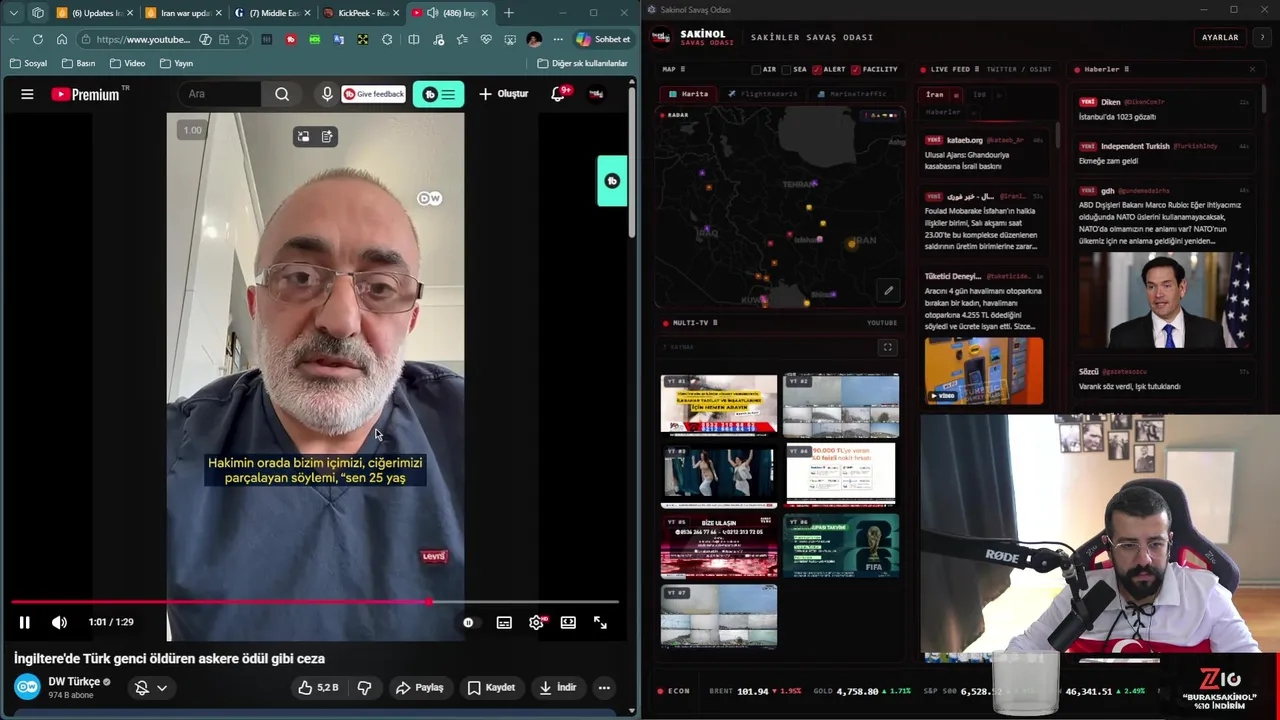The height and width of the screenshot is (720, 1280).
Task: Pause the YouTube video
Action: pos(24,622)
